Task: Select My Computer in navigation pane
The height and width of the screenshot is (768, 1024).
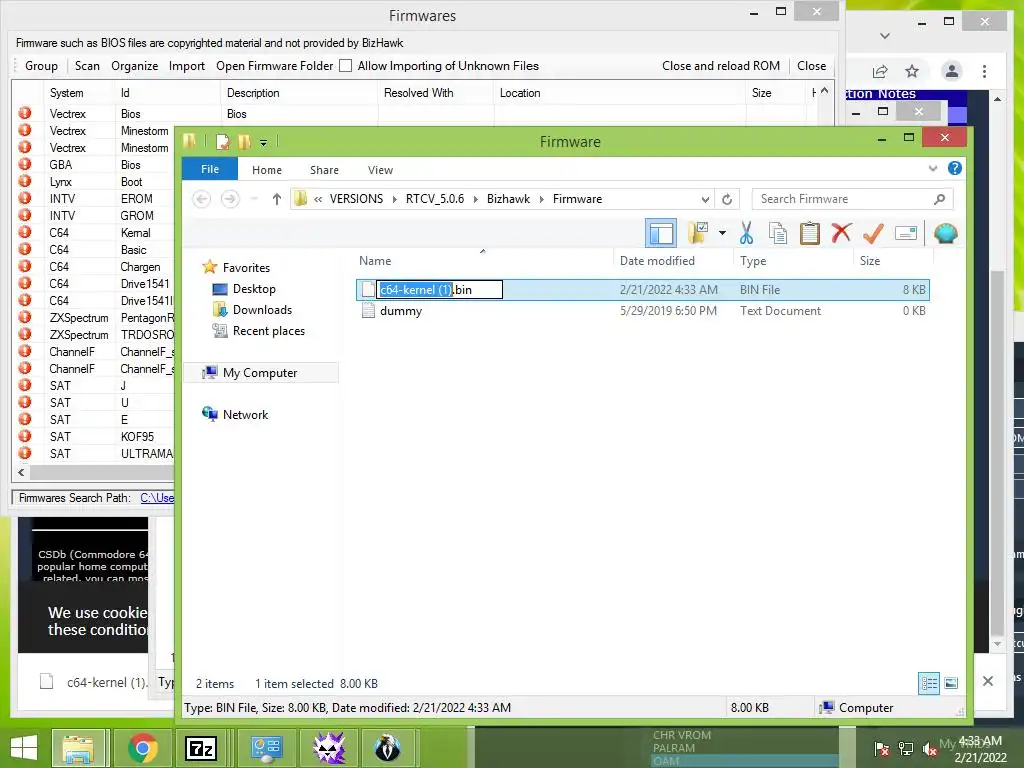Action: 260,373
